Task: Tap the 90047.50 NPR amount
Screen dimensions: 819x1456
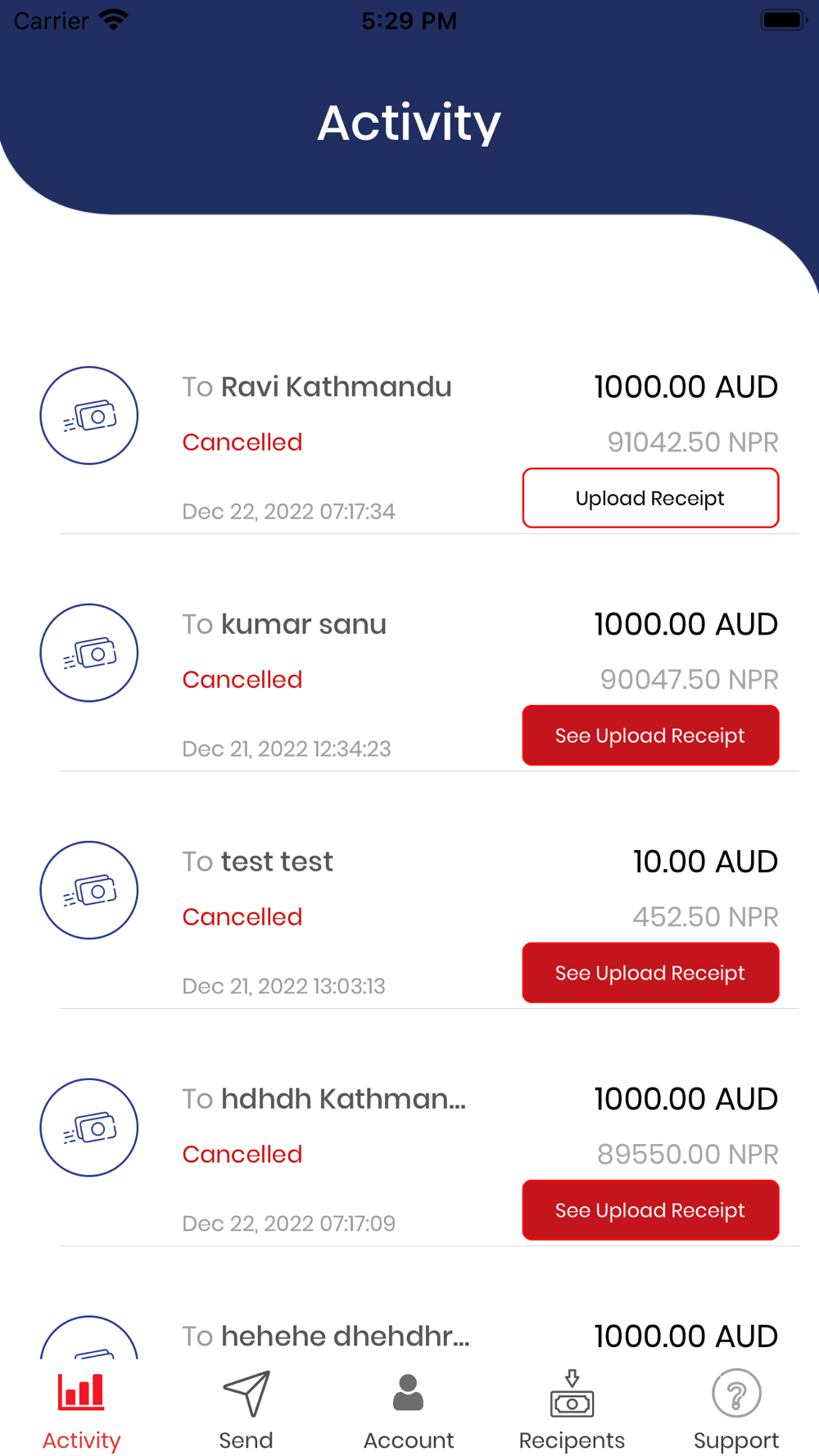Action: point(689,680)
